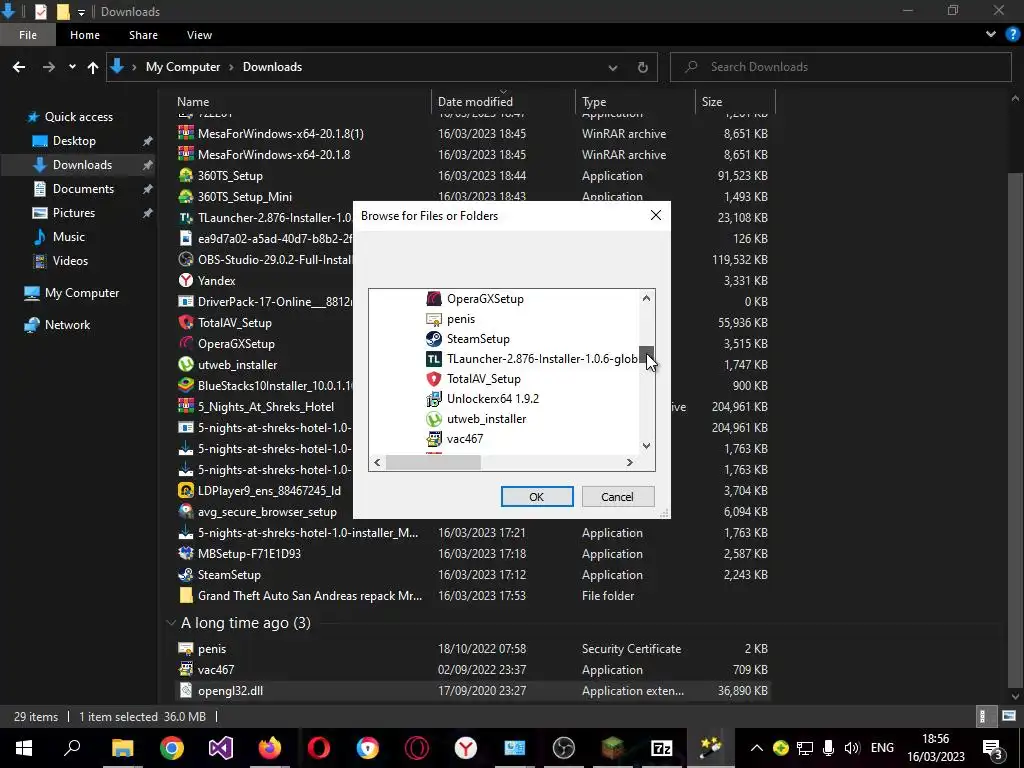Click dialog tree scroll down arrow

click(x=647, y=446)
